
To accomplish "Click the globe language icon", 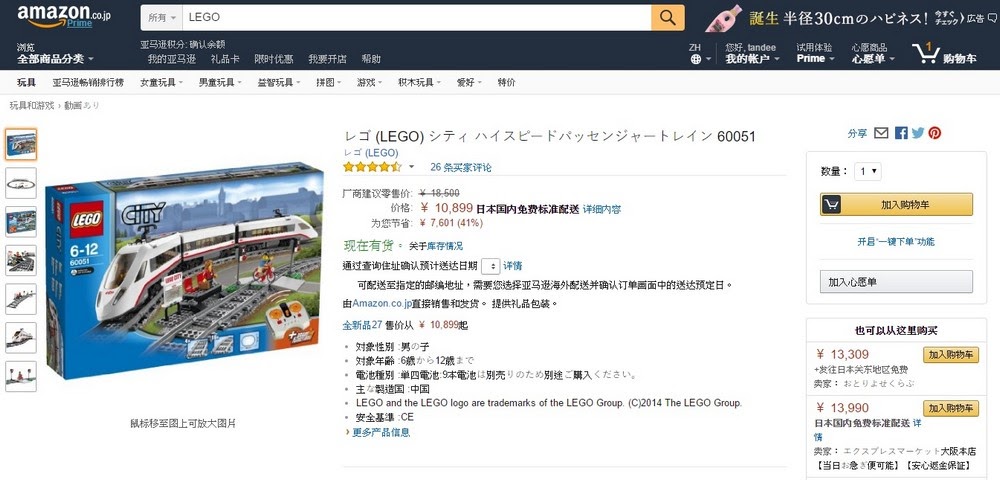I will coord(695,59).
